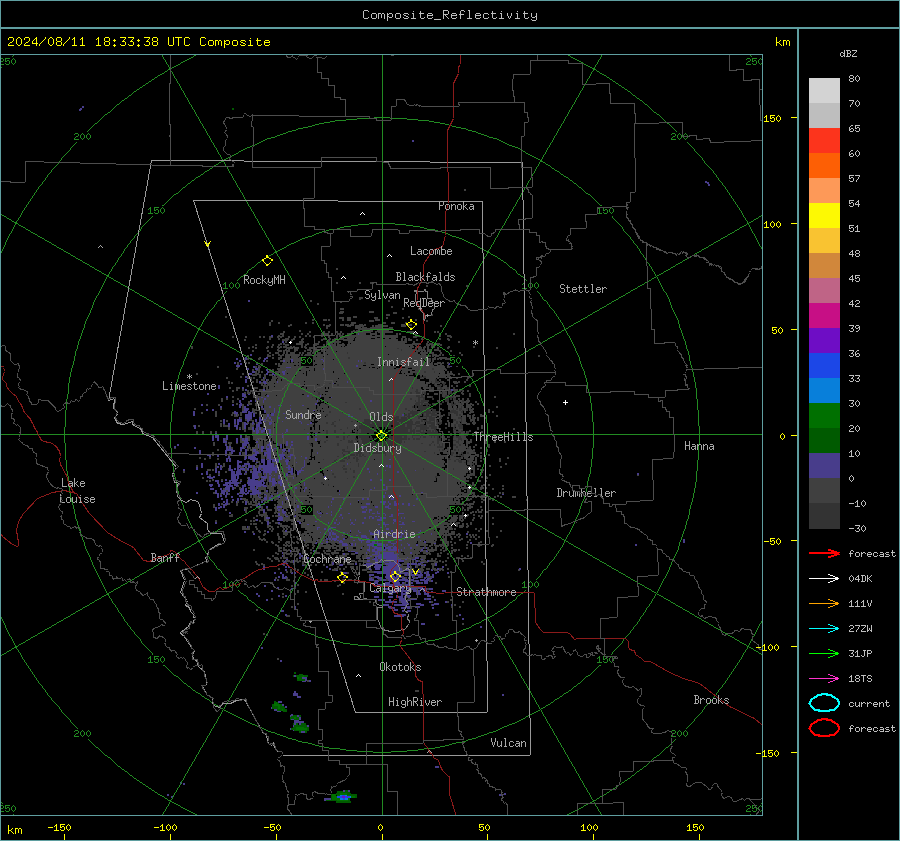Click the 18TS legend label
This screenshot has height=841, width=900.
860,679
